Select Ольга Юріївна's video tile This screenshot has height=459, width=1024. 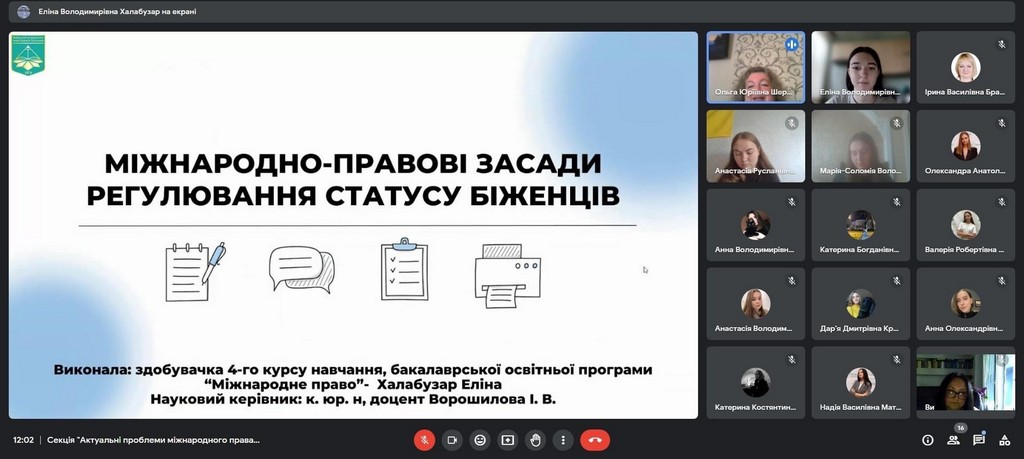pos(755,67)
